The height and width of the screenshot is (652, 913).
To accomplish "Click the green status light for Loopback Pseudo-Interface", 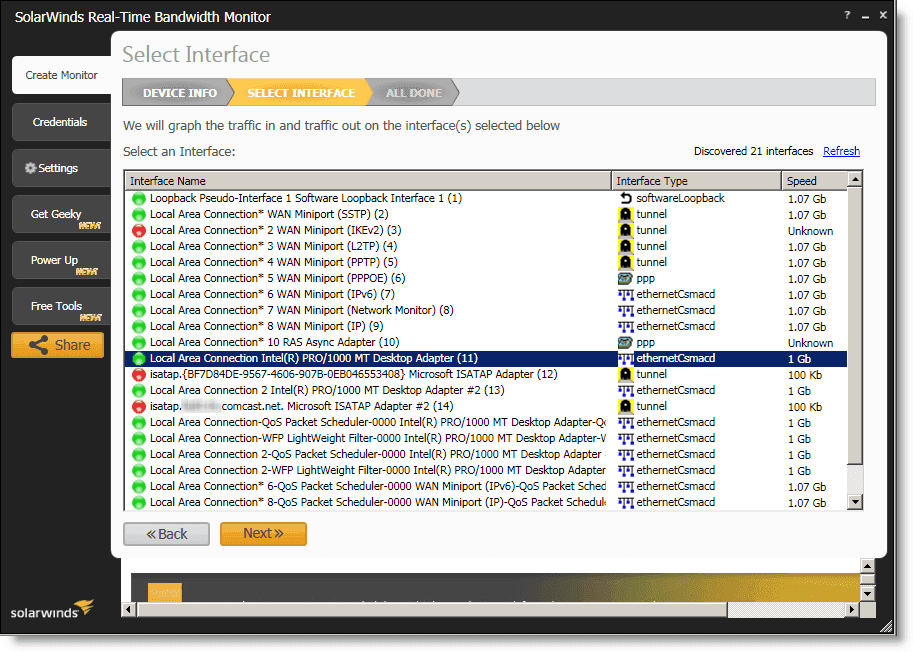I will point(138,198).
